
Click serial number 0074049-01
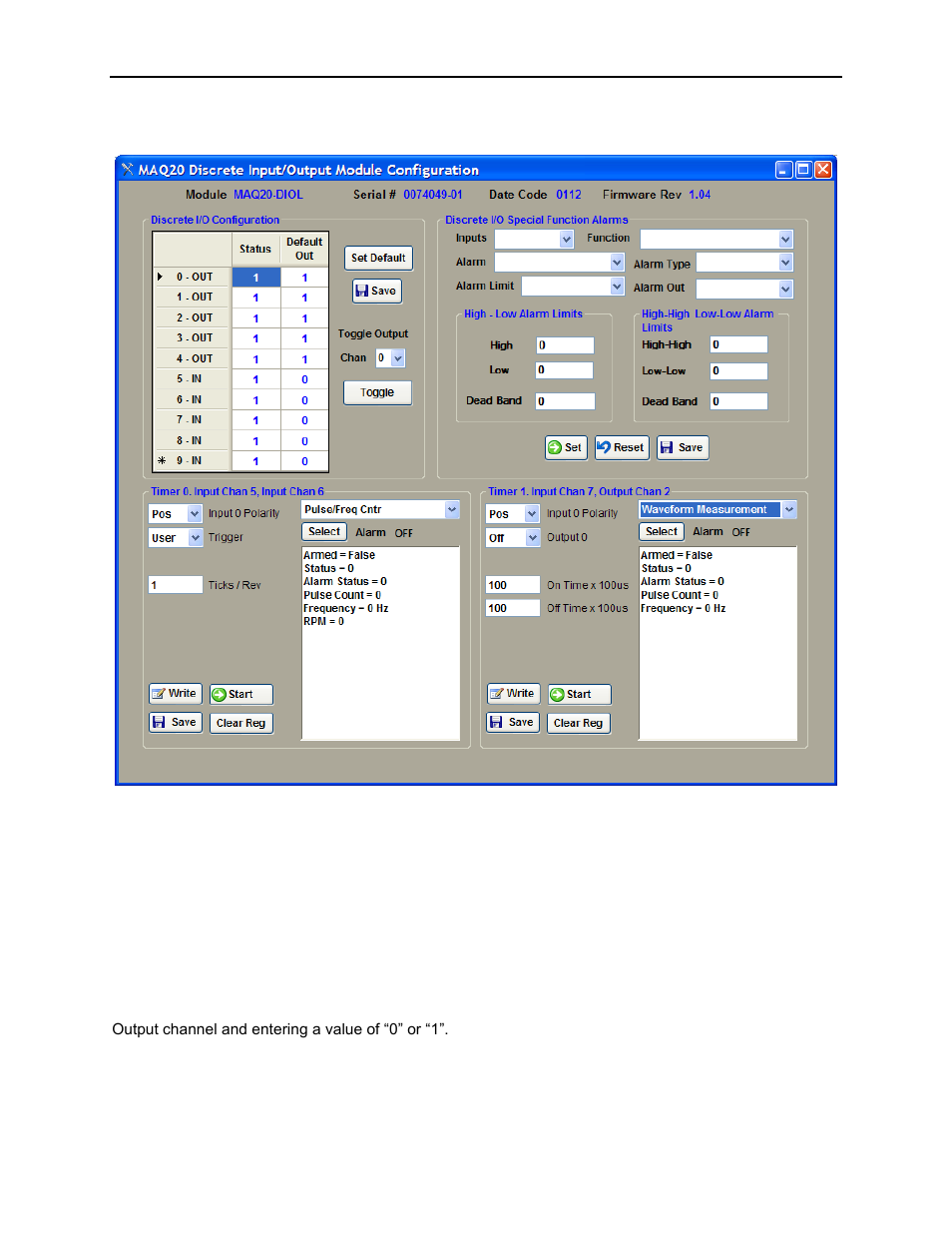[x=433, y=195]
